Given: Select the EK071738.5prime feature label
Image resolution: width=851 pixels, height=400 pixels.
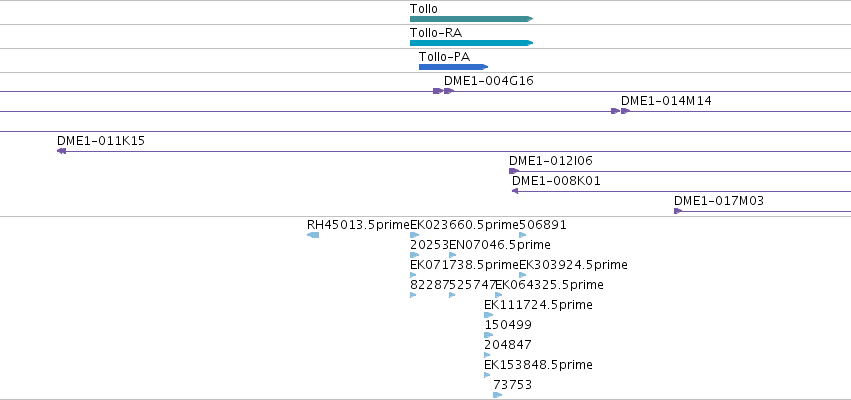Looking at the screenshot, I should [465, 265].
